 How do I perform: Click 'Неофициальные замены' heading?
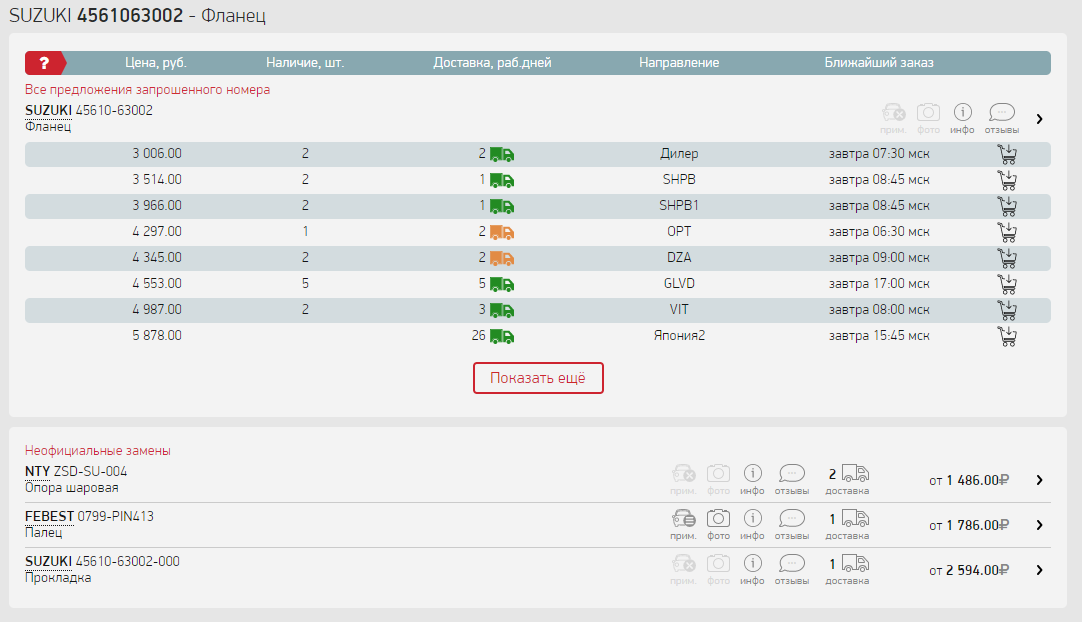pos(98,451)
